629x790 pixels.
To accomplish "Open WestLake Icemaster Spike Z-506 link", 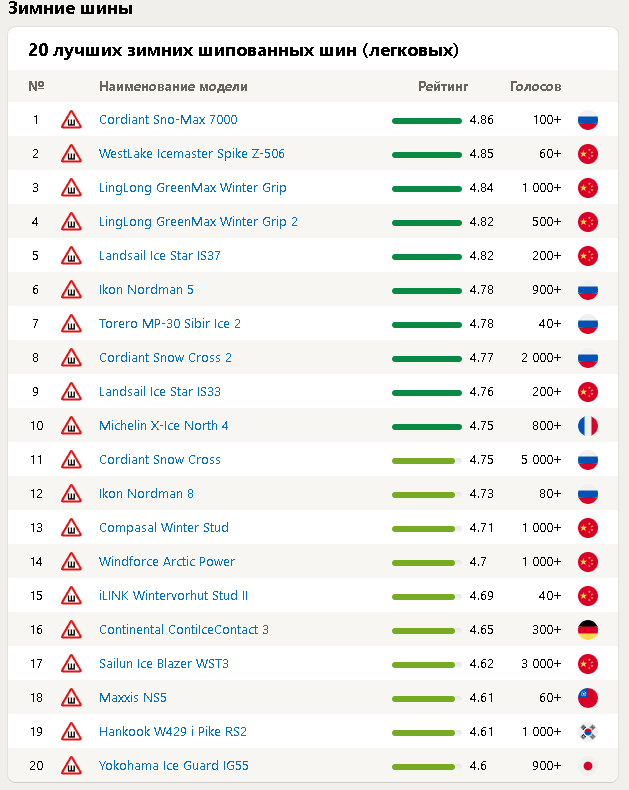I will (x=192, y=154).
